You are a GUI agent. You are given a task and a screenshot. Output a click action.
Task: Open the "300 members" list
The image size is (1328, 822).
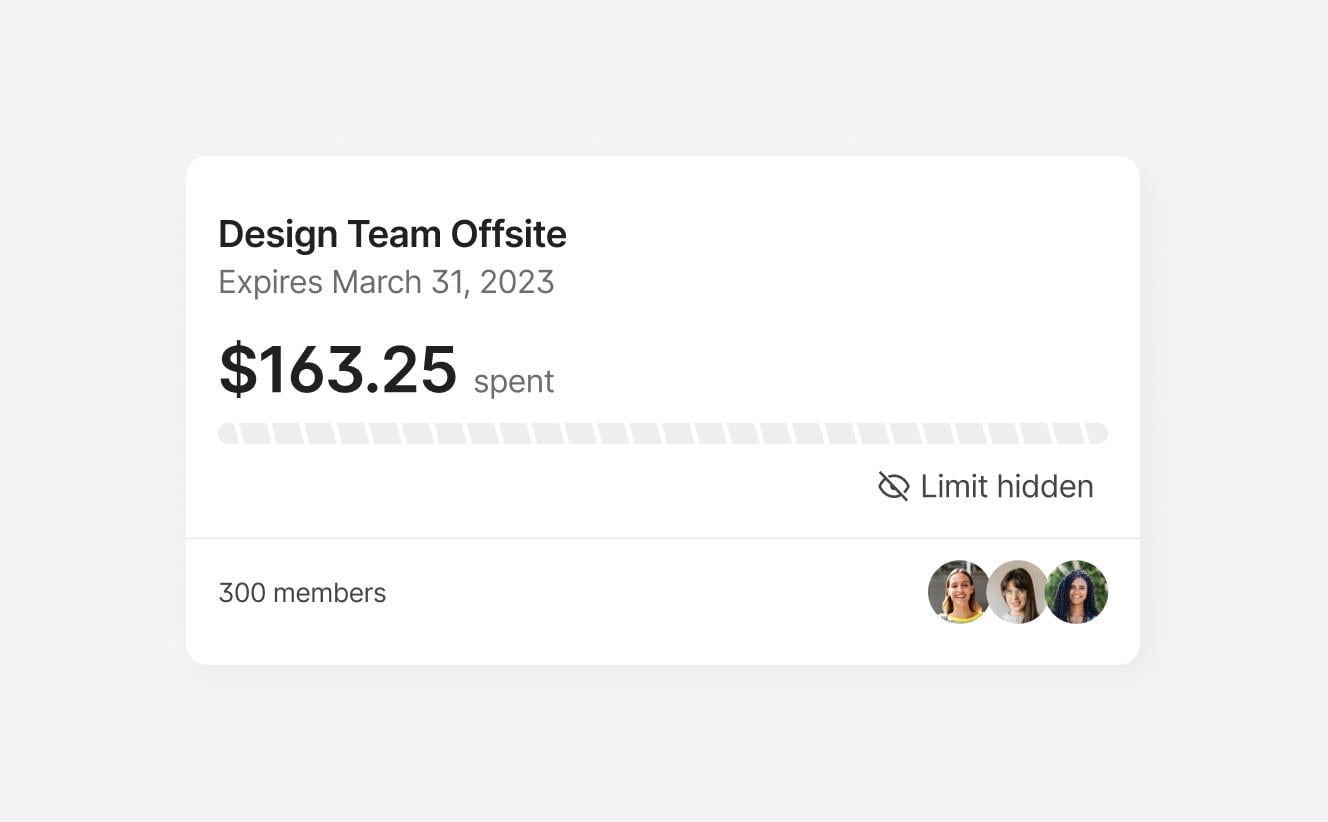pos(302,593)
